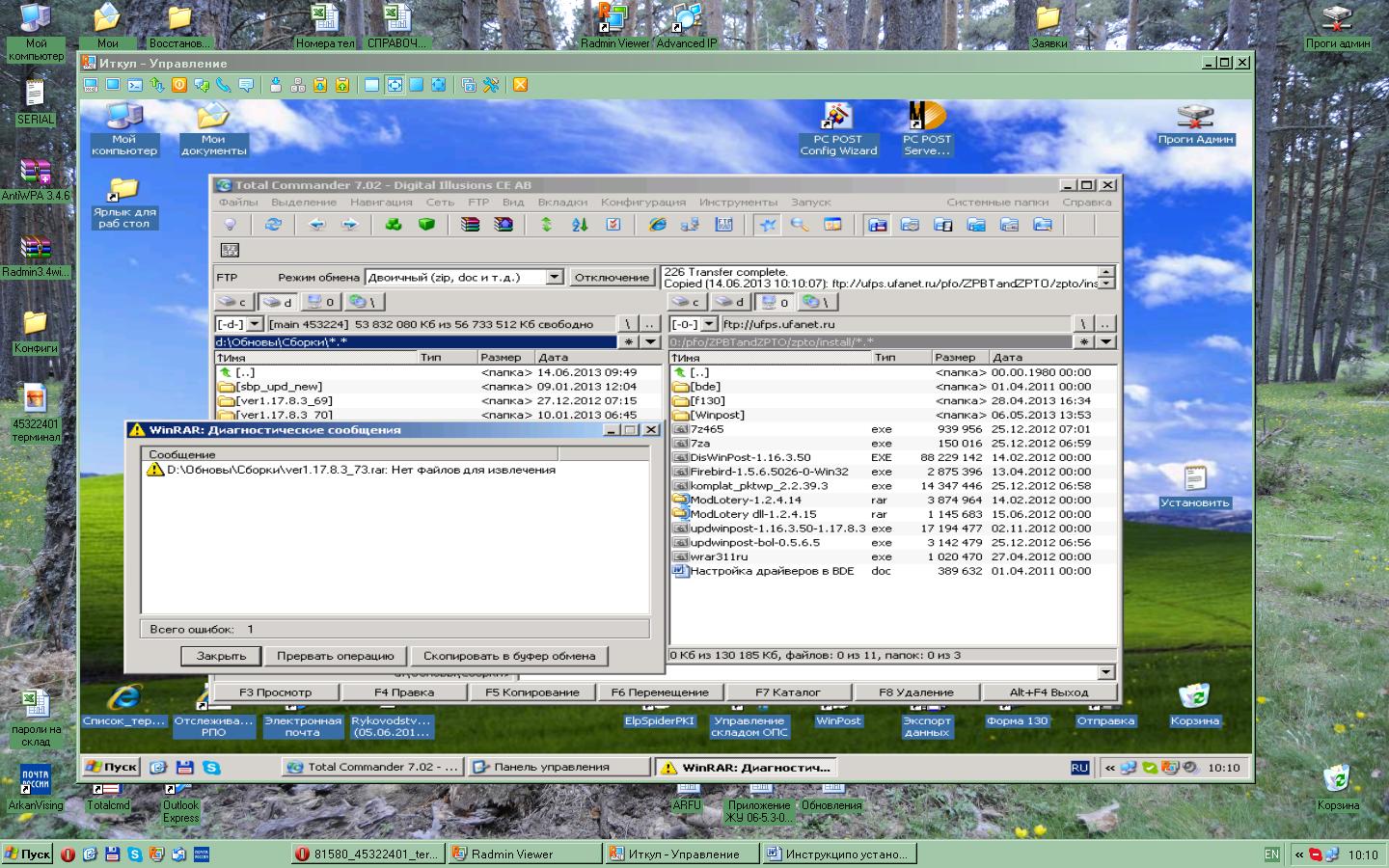
Task: Click the Search files magnifier icon
Action: tap(799, 225)
